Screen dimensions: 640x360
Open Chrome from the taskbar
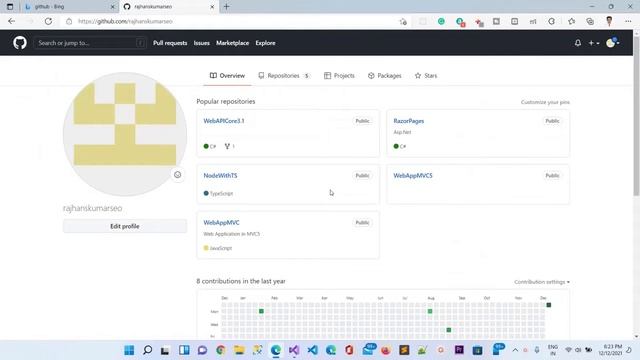click(221, 350)
